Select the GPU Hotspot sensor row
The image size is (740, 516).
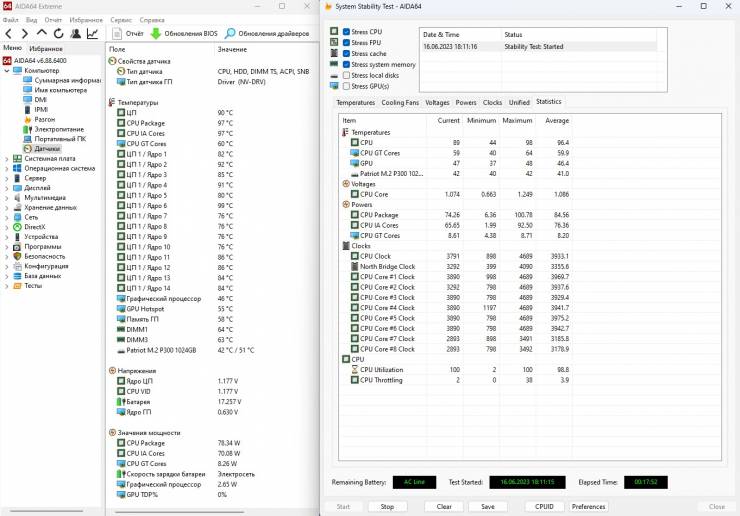pyautogui.click(x=212, y=309)
